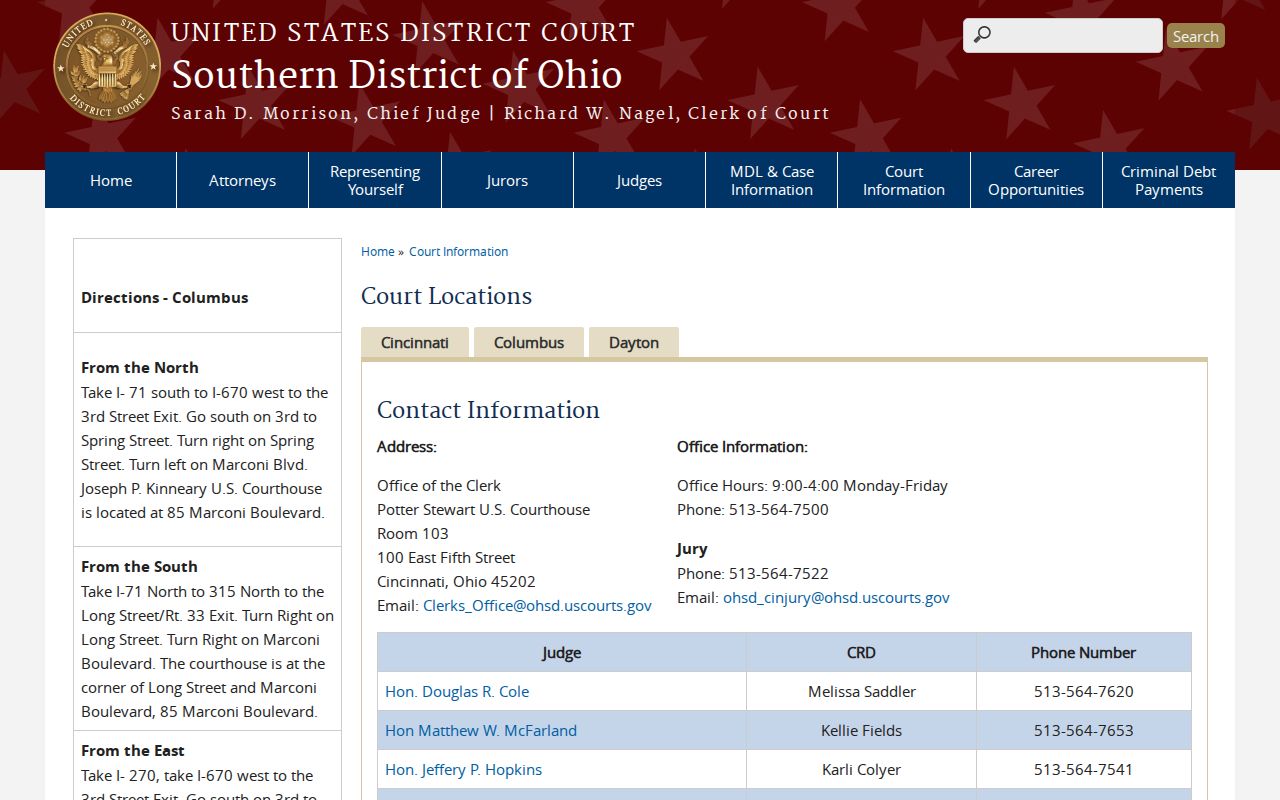This screenshot has width=1280, height=800.
Task: Select phone number 513-564-7653
Action: (x=1084, y=730)
